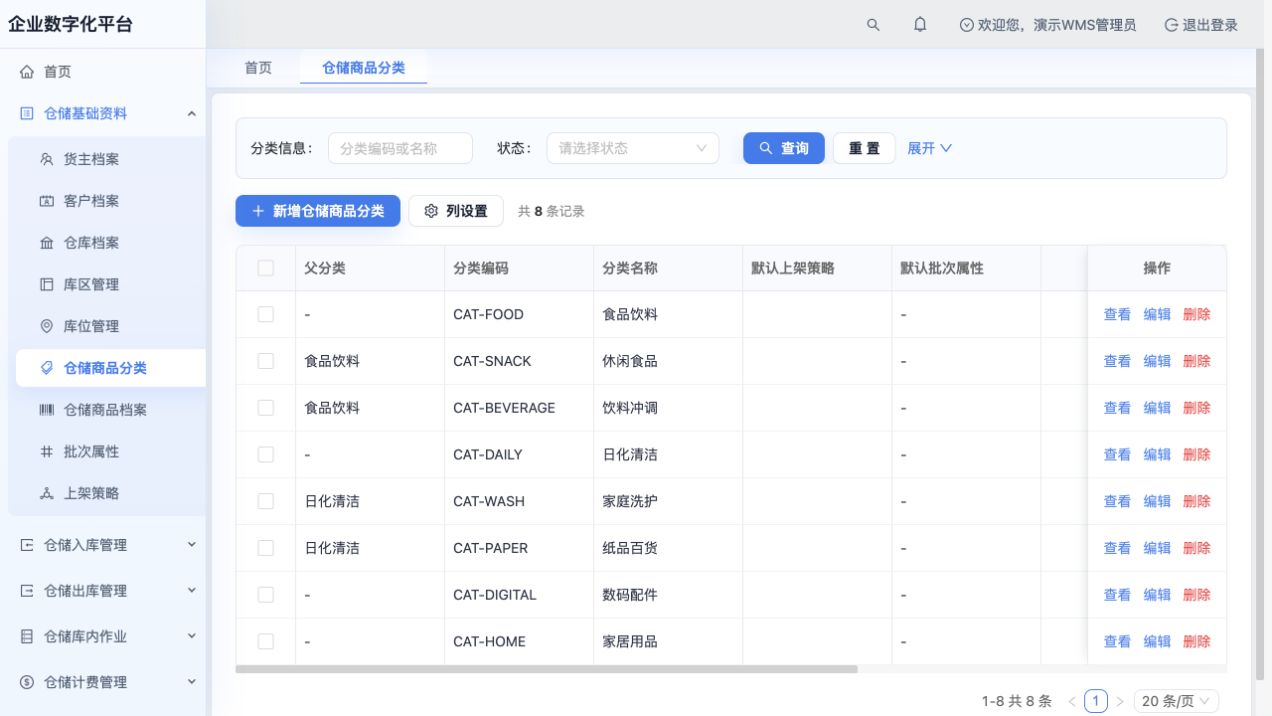Delete the CAT-DIGITAL row
Viewport: 1272px width, 716px height.
point(1196,595)
